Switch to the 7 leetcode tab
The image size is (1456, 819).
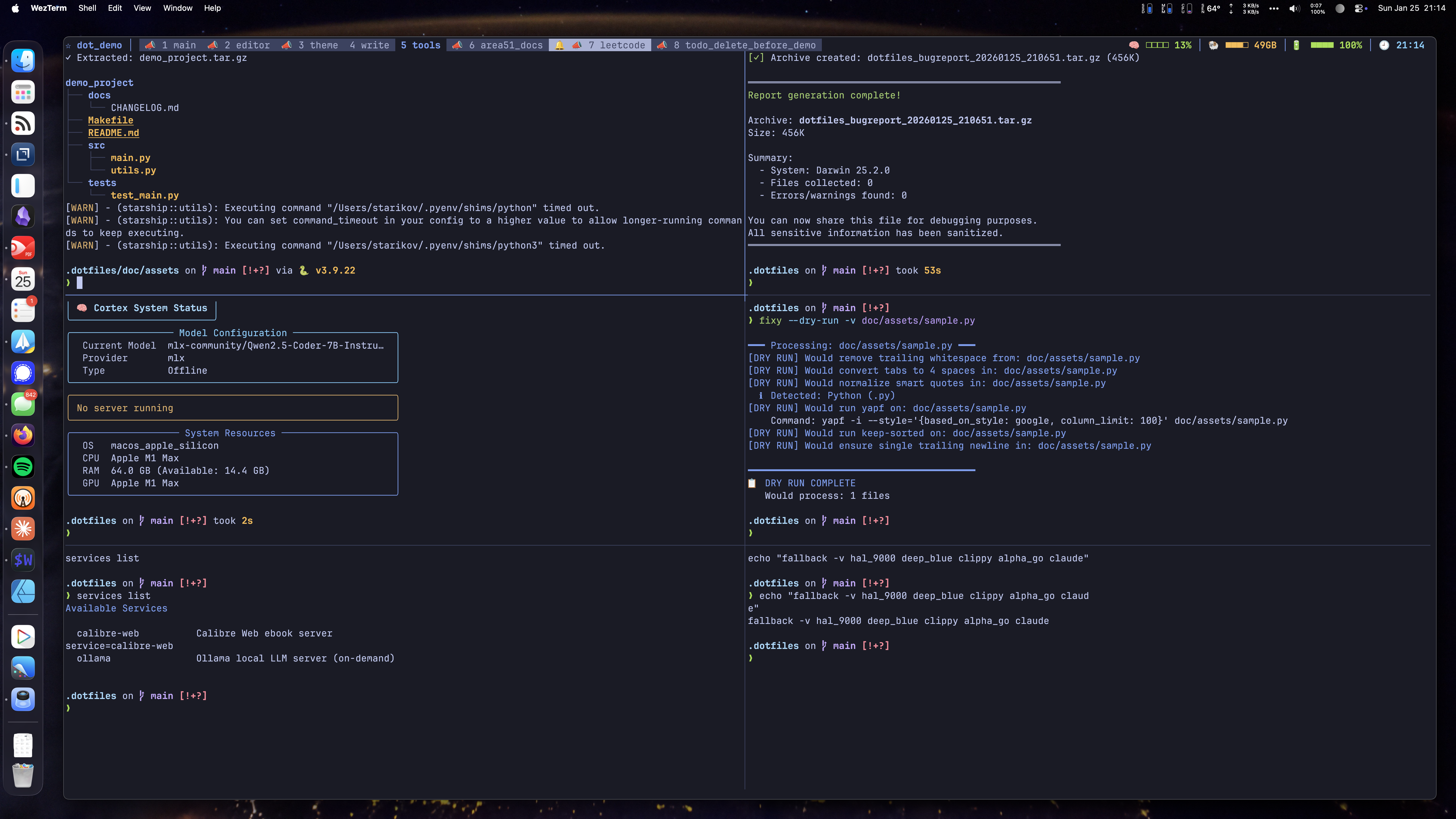(600, 45)
